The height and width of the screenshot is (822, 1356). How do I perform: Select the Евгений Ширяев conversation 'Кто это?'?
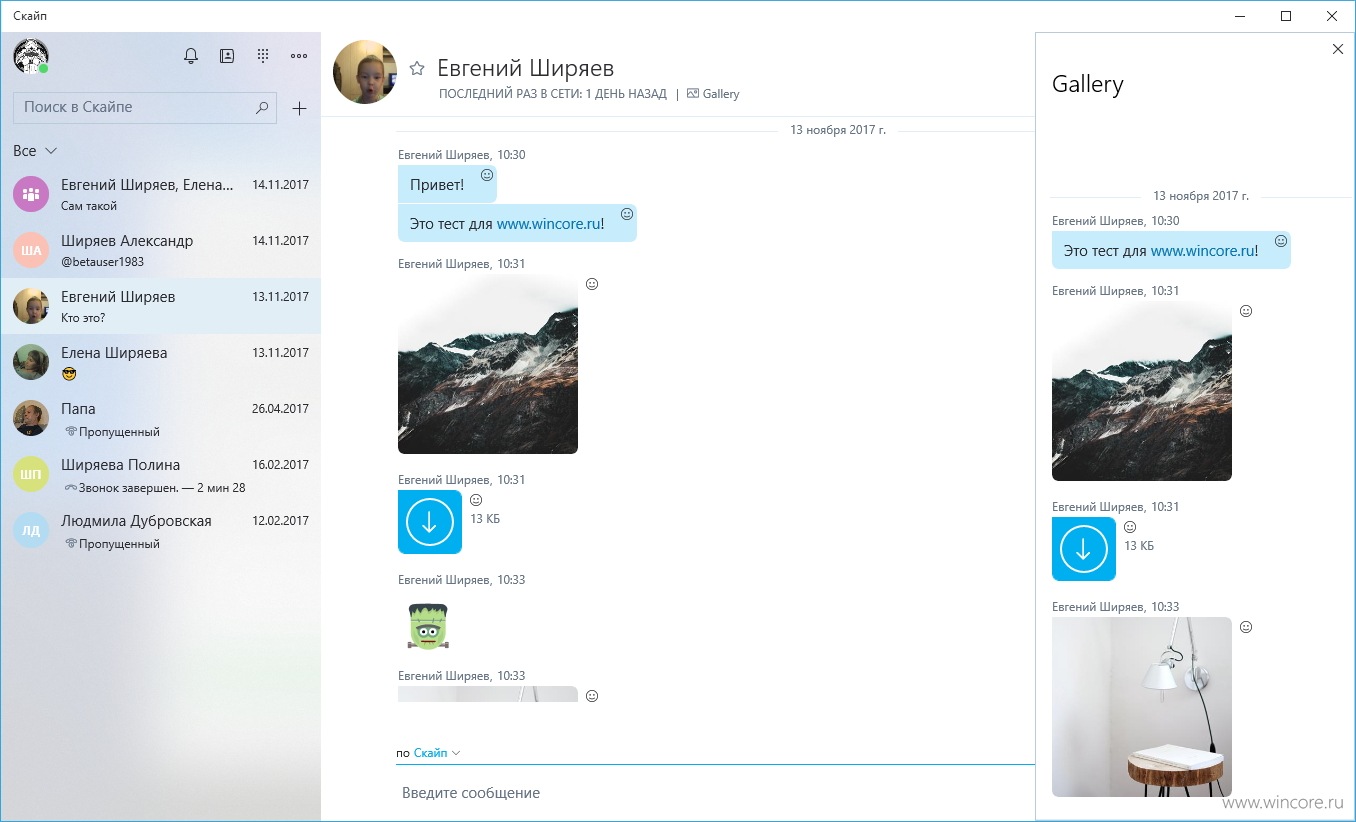click(x=161, y=306)
